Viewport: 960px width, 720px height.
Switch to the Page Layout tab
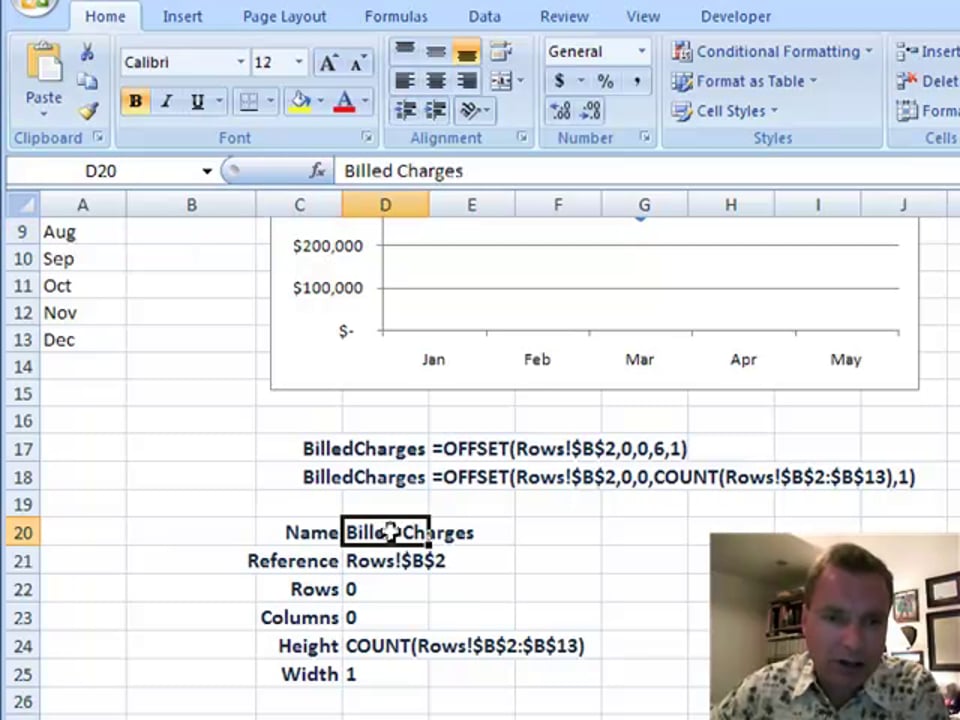(285, 17)
